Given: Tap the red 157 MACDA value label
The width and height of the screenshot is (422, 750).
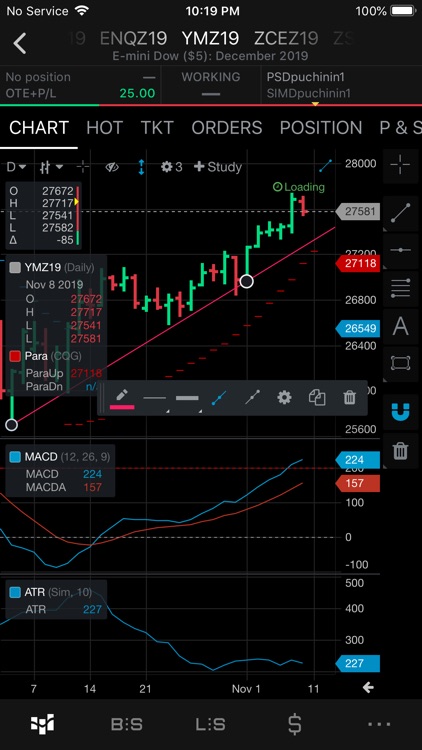Looking at the screenshot, I should click(x=358, y=484).
